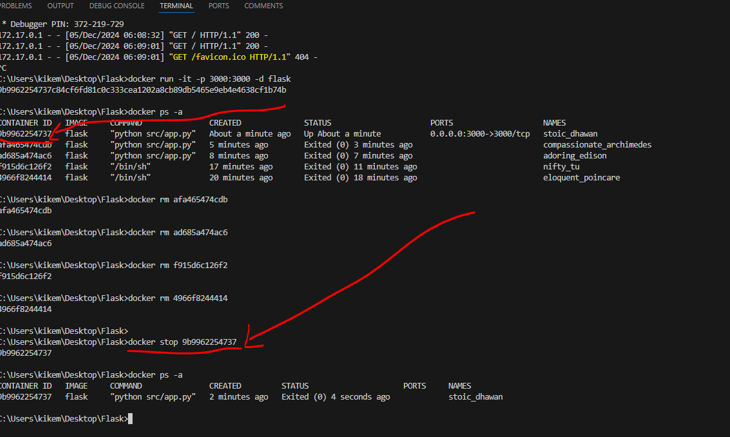
Task: Place cursor at the last terminal prompt
Action: click(x=130, y=419)
